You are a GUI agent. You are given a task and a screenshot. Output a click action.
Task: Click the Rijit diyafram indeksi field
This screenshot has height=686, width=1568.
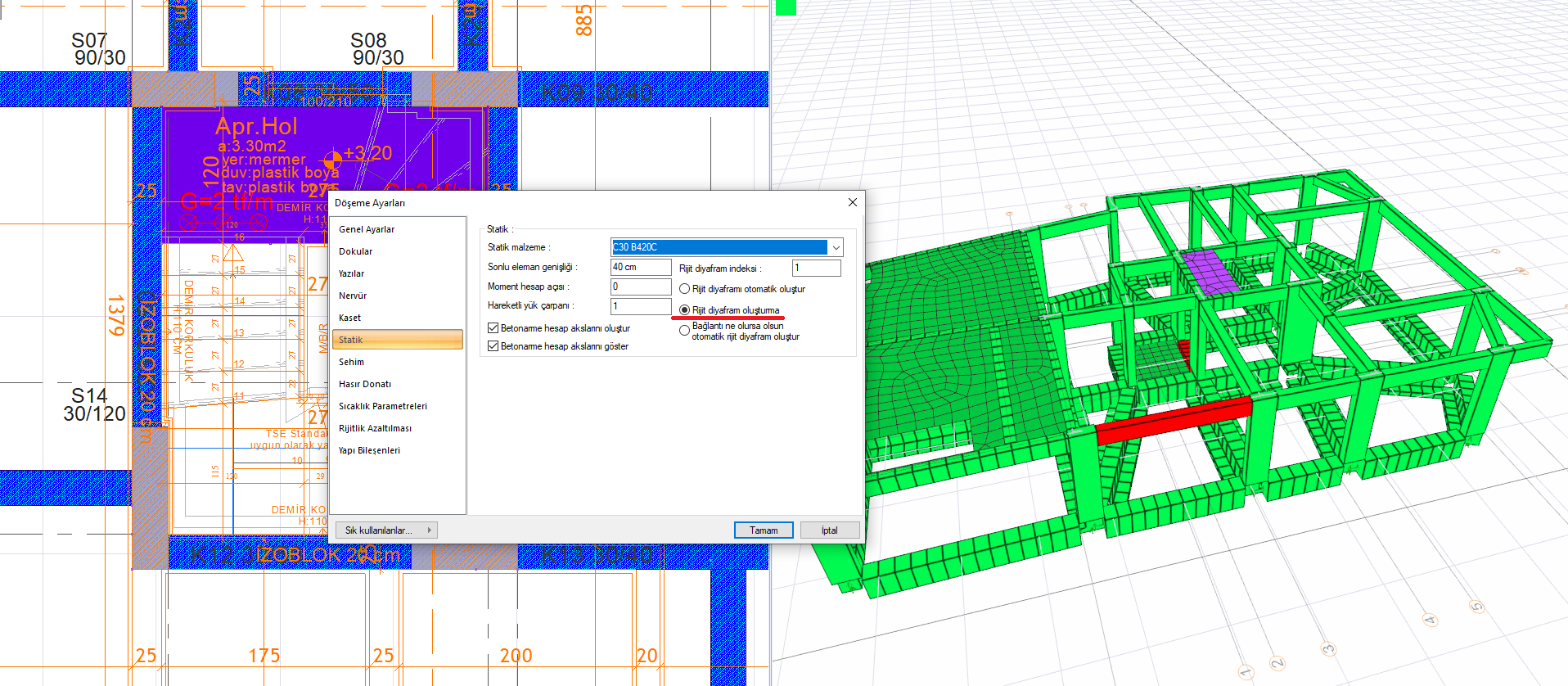coord(816,268)
